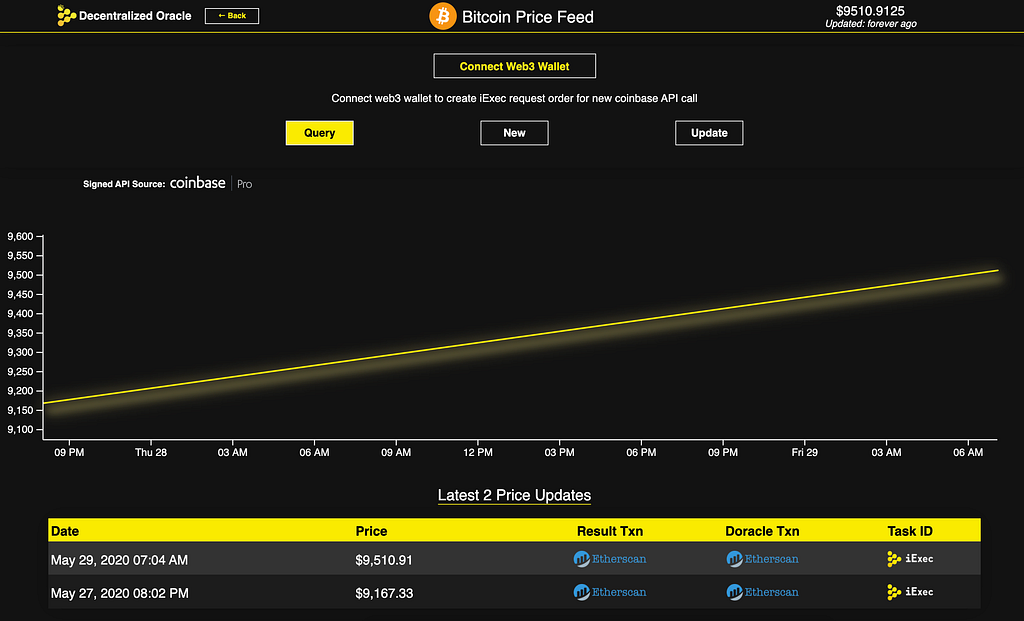This screenshot has height=621, width=1024.
Task: Click the Latest 2 Price Updates heading
Action: (515, 496)
